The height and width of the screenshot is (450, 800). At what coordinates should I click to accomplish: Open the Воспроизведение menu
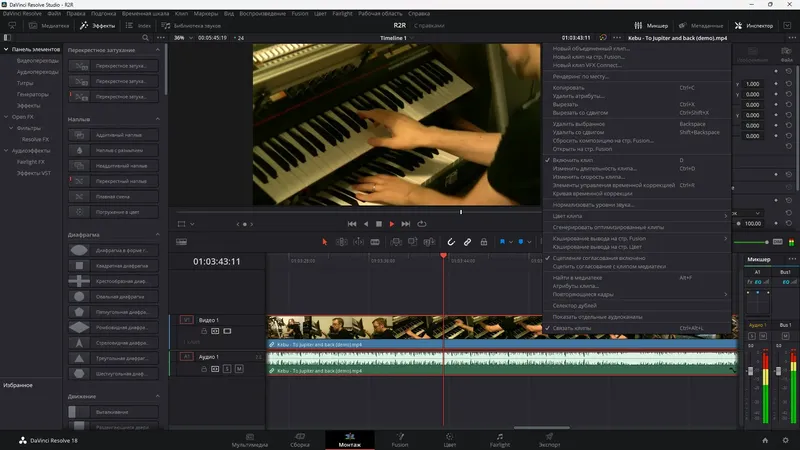[x=262, y=14]
